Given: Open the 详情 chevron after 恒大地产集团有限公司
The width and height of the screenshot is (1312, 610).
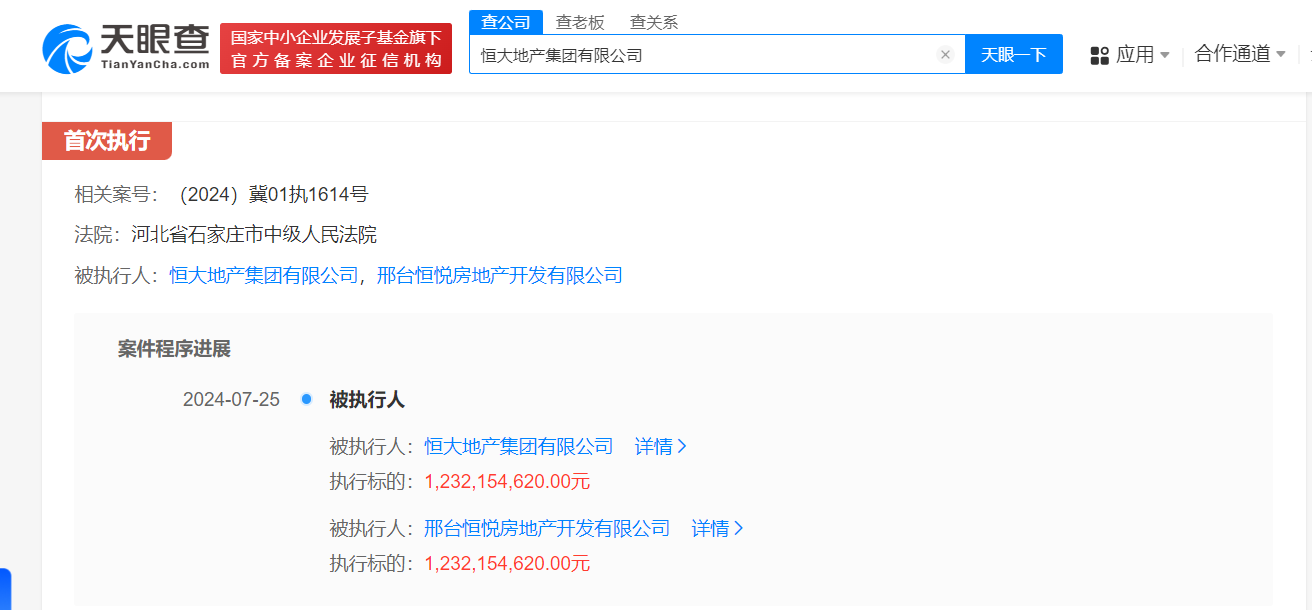Looking at the screenshot, I should (661, 446).
